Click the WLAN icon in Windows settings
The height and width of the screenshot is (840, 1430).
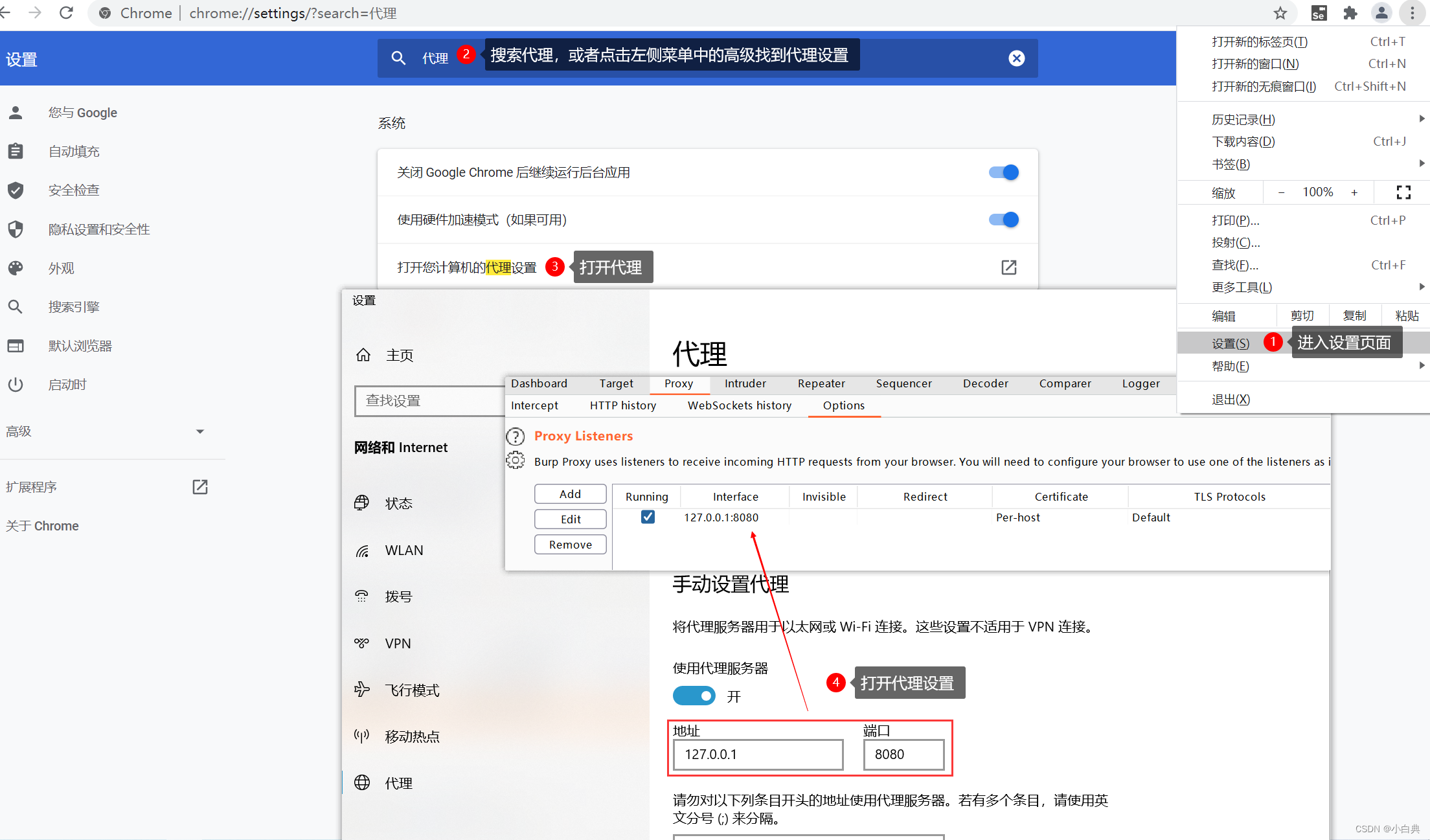coord(363,550)
